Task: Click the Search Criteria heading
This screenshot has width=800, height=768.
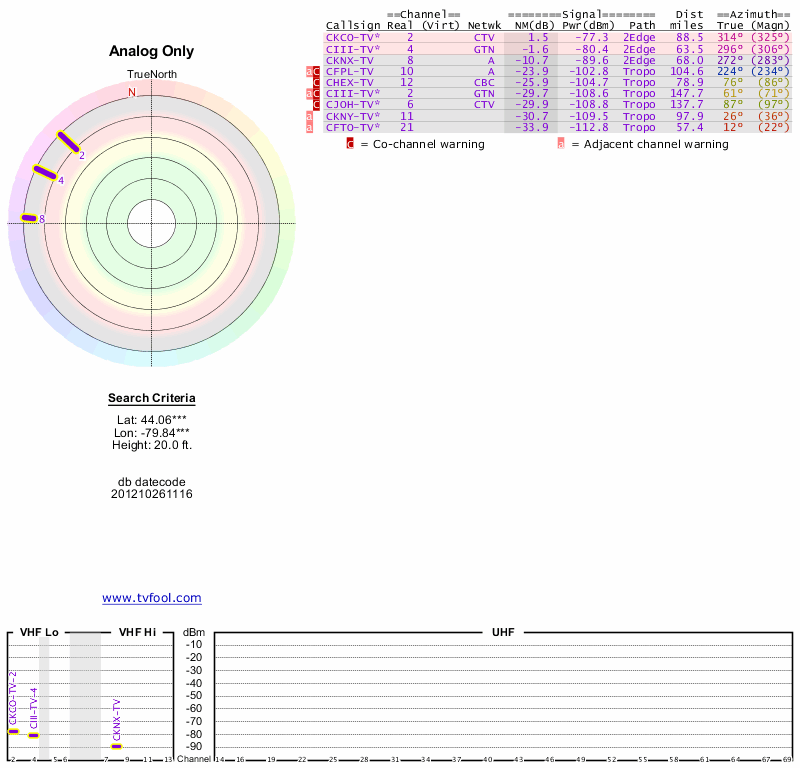Action: 152,399
